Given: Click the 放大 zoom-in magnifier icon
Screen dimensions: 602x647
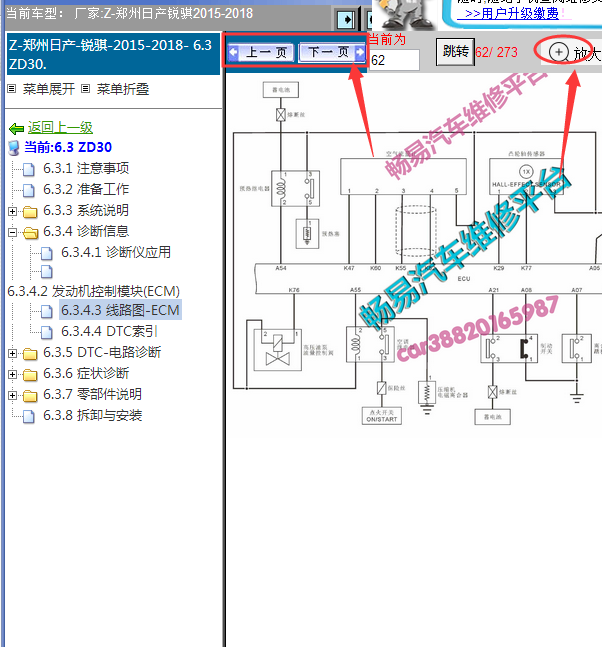Looking at the screenshot, I should point(558,52).
